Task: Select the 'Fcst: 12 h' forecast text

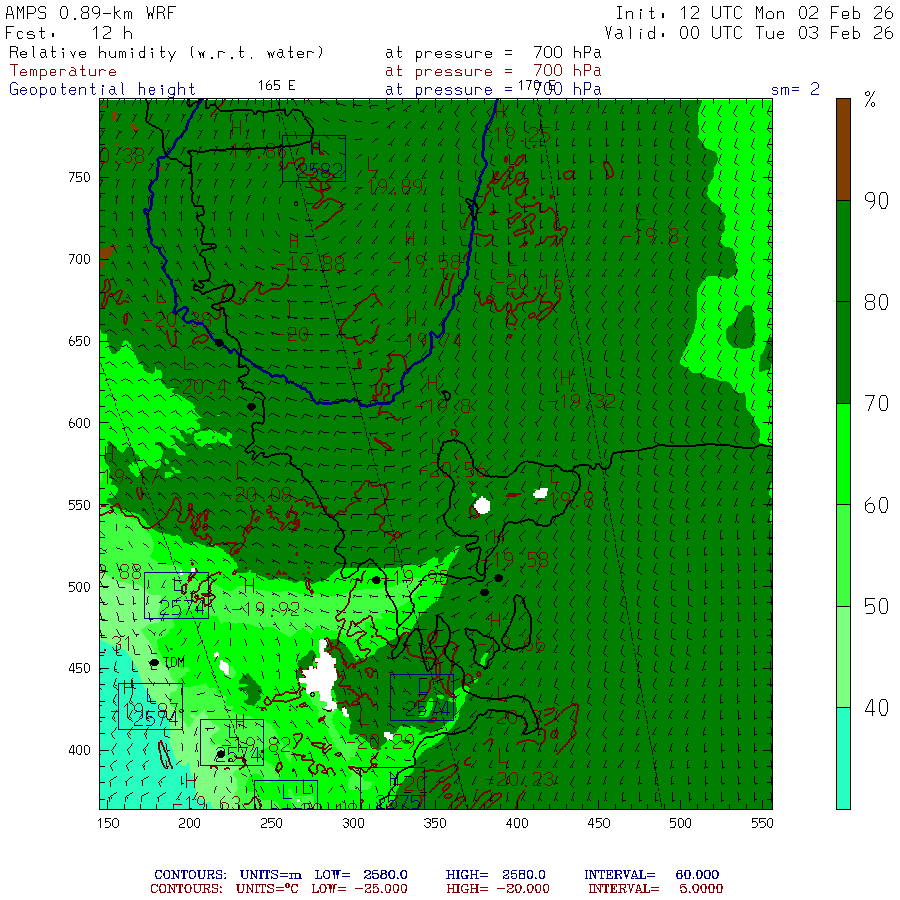Action: pos(69,33)
